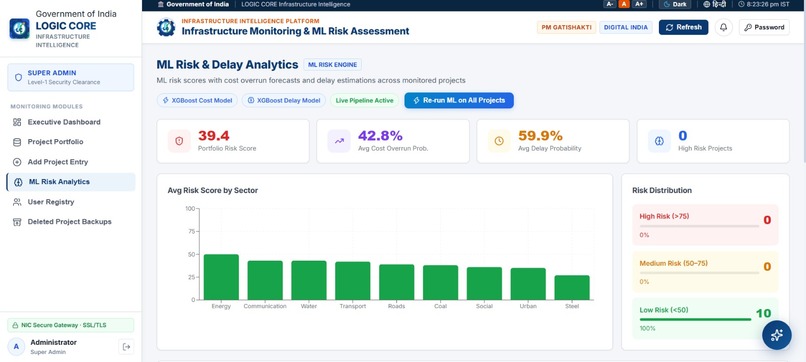
Task: Open Project Portfolio module
Action: coord(70,142)
